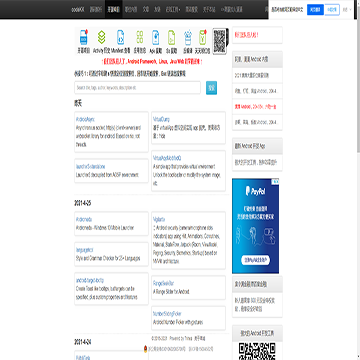Open the Apk extract tool icon
Screen dimensions: 360x360
pos(155,37)
